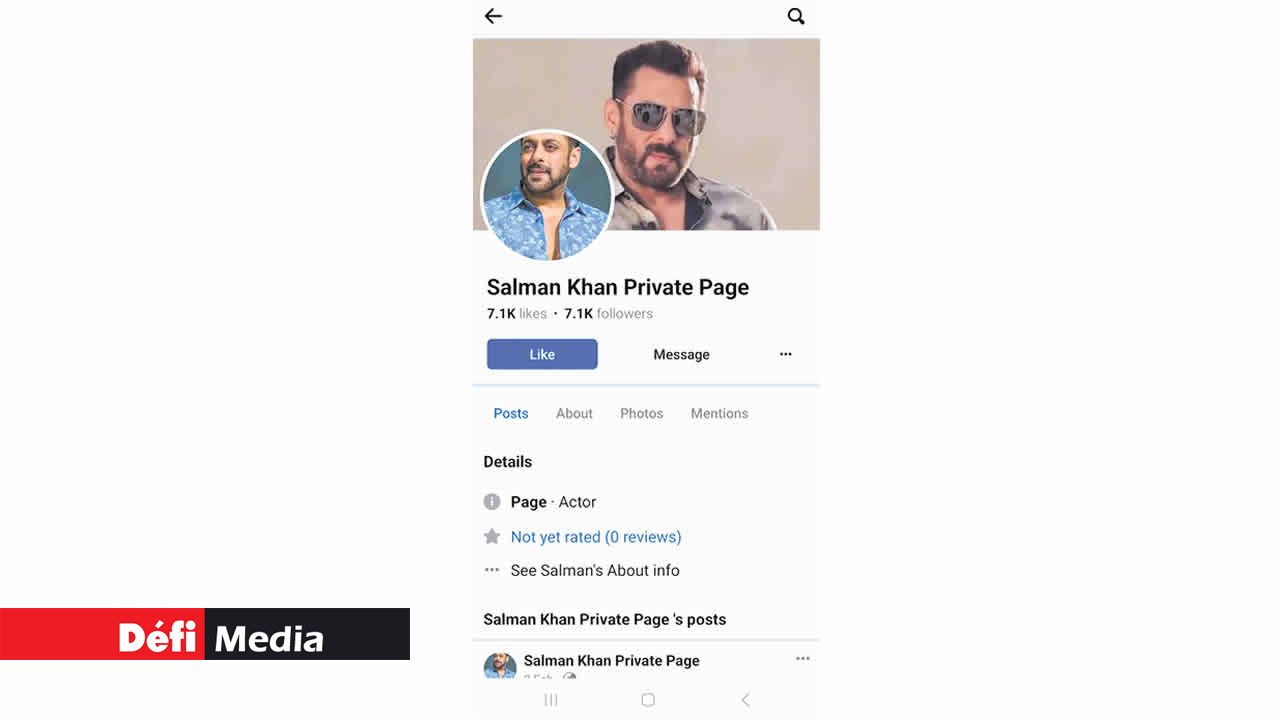Open the Photos tab
Screen dimensions: 1280x720
[642, 413]
